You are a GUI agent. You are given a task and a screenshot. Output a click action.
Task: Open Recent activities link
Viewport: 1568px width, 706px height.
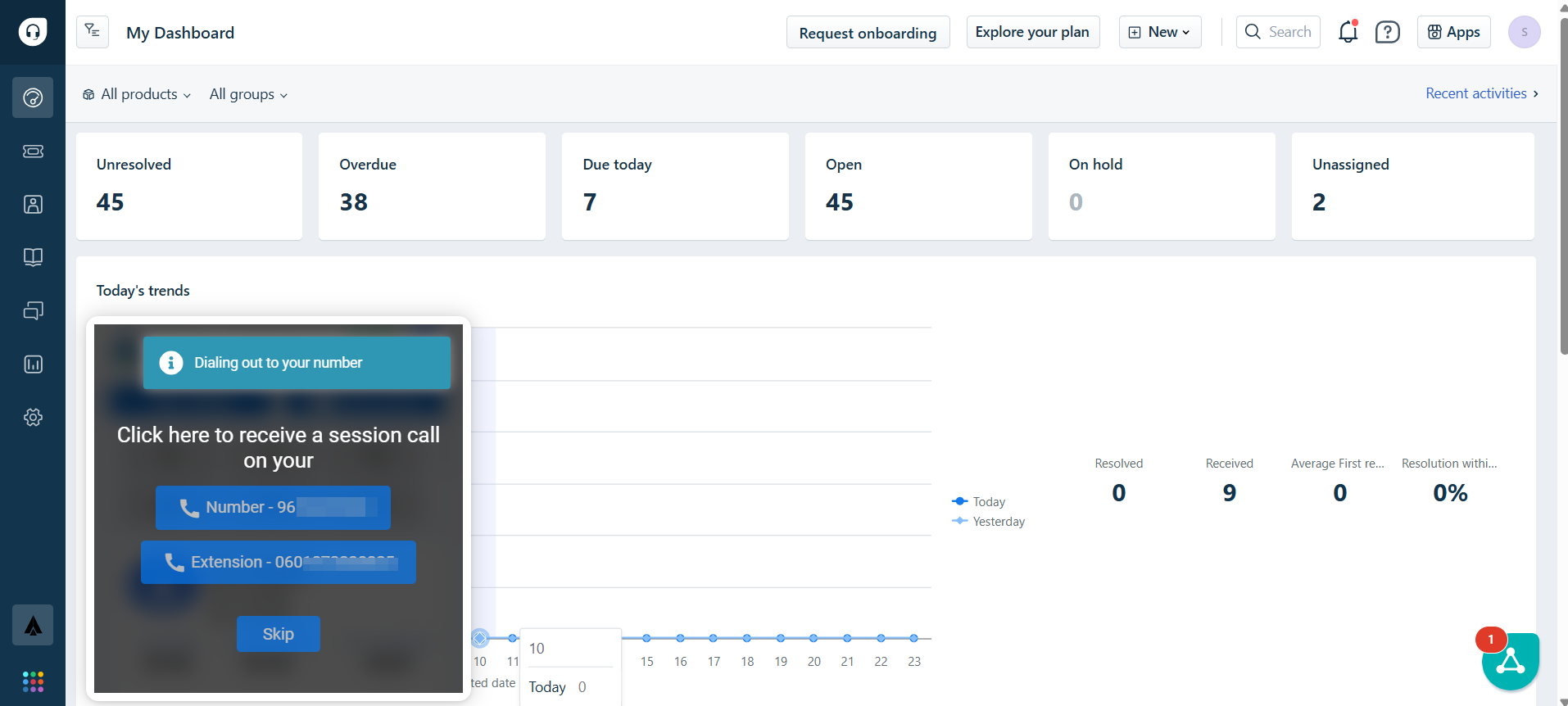click(1481, 93)
